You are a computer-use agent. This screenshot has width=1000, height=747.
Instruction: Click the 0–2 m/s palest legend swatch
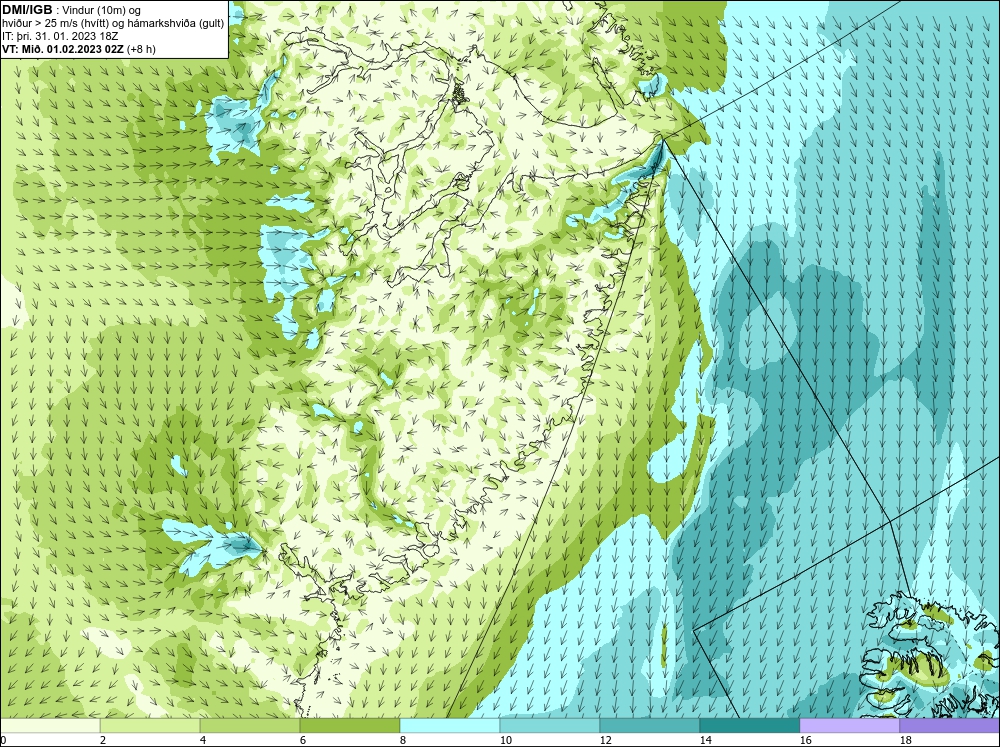coord(50,726)
